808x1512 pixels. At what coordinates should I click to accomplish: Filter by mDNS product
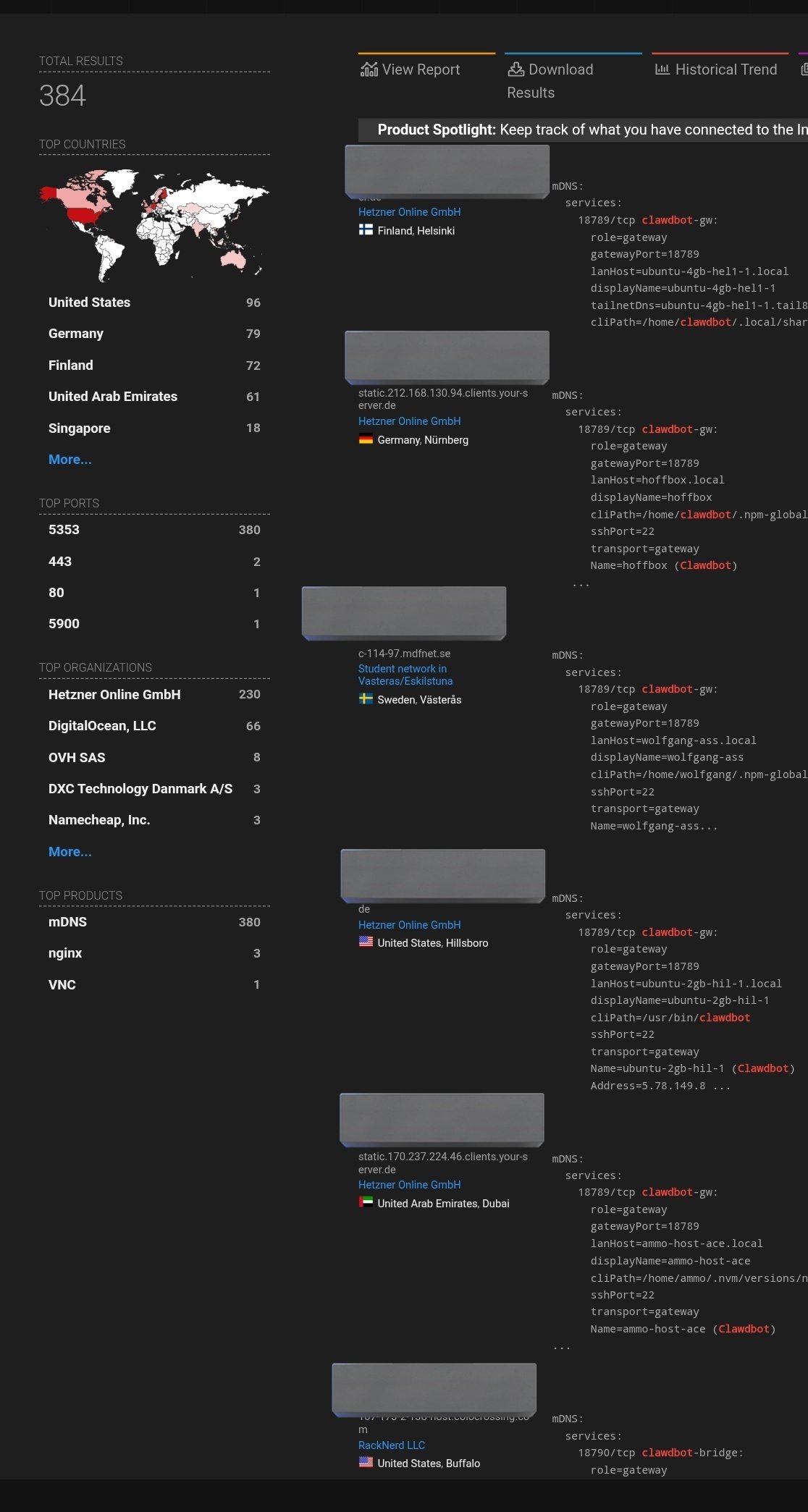click(x=67, y=922)
